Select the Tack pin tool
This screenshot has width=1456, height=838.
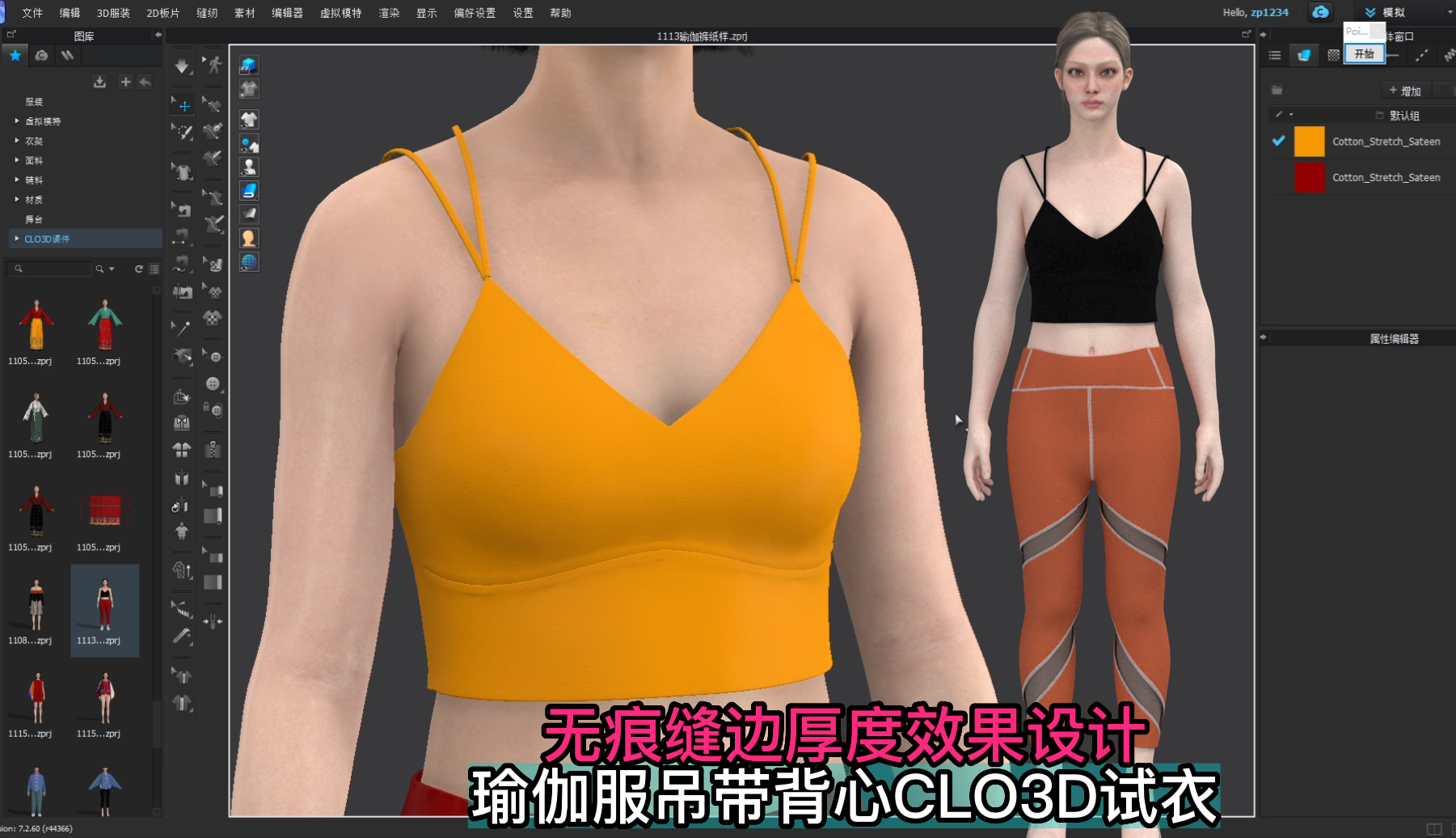(x=183, y=328)
